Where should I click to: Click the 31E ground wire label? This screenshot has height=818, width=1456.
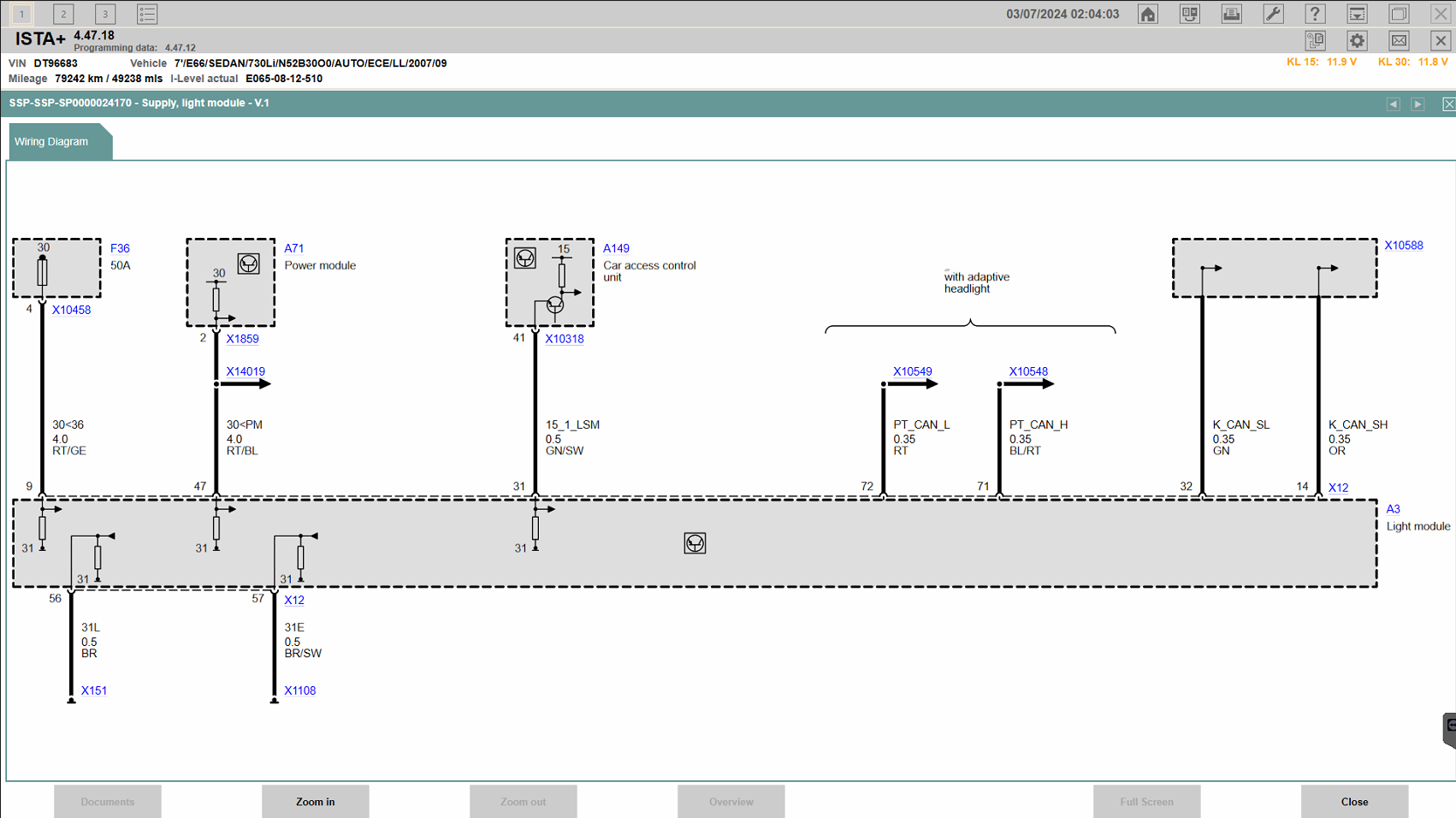tap(294, 627)
